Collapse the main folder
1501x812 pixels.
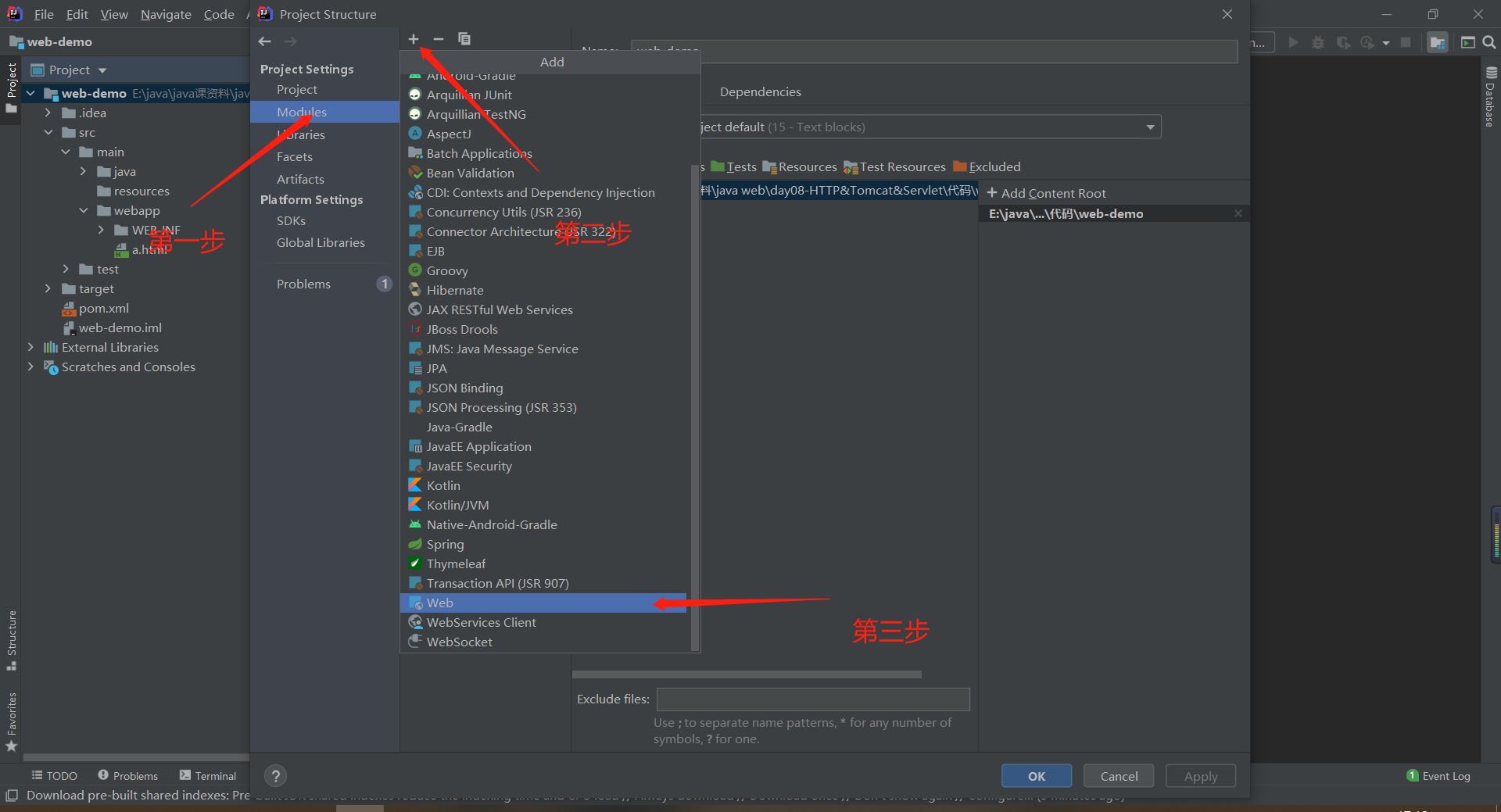[66, 152]
